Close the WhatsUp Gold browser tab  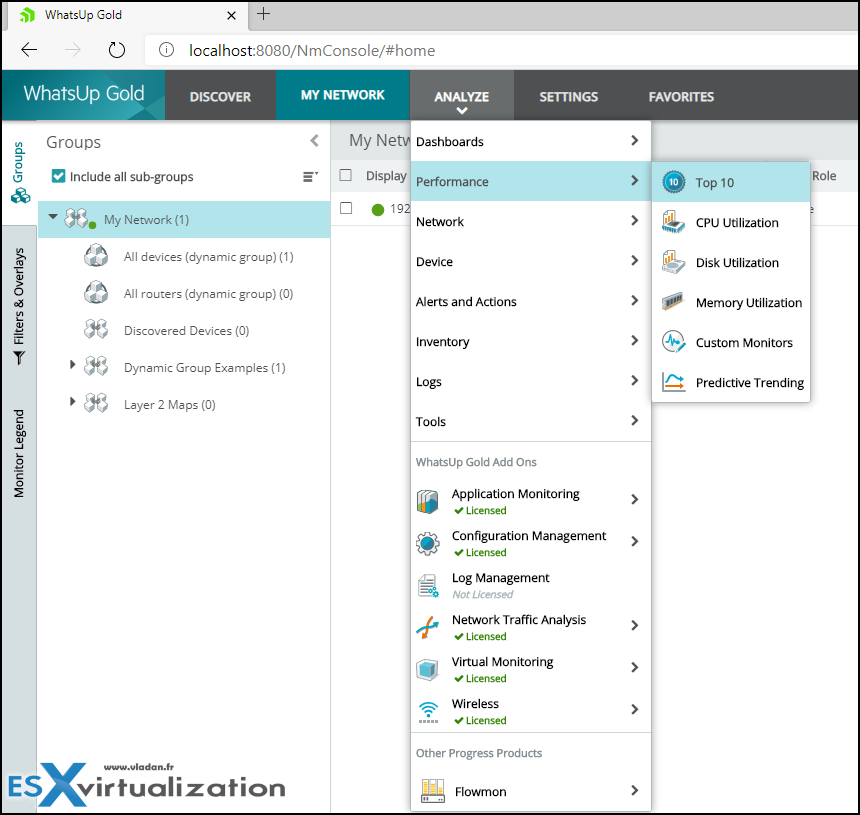tap(231, 15)
